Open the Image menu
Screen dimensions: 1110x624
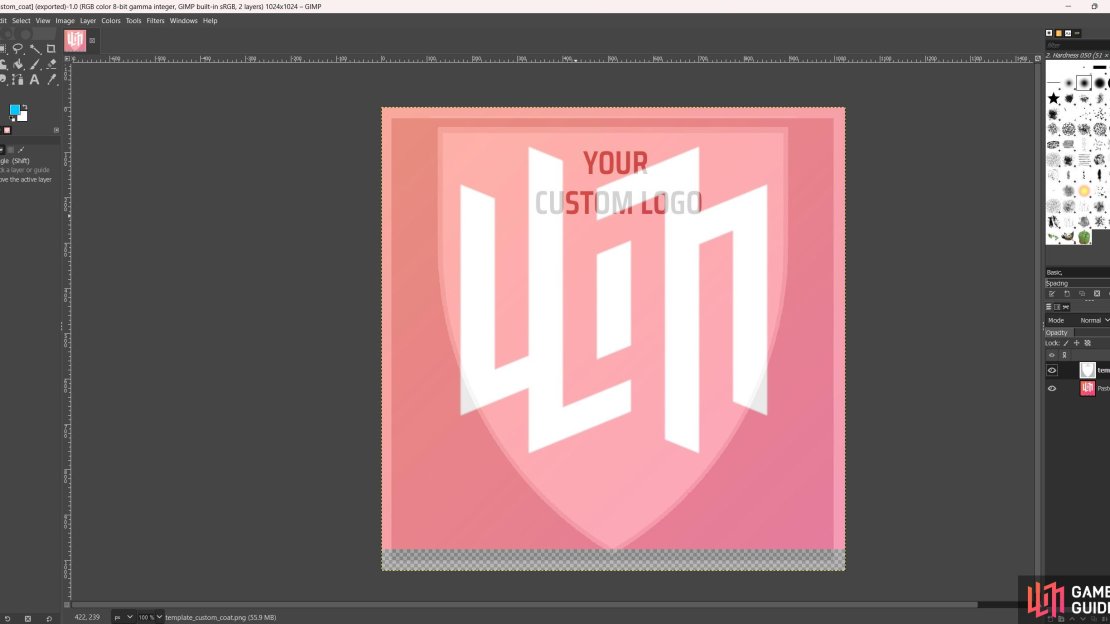pyautogui.click(x=65, y=21)
